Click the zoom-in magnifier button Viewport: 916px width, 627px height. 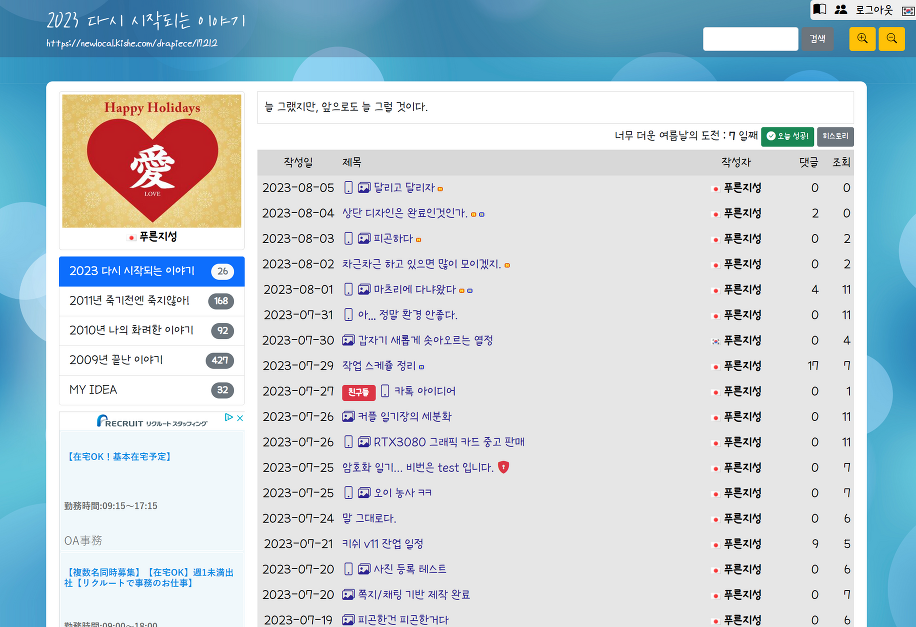(x=862, y=39)
